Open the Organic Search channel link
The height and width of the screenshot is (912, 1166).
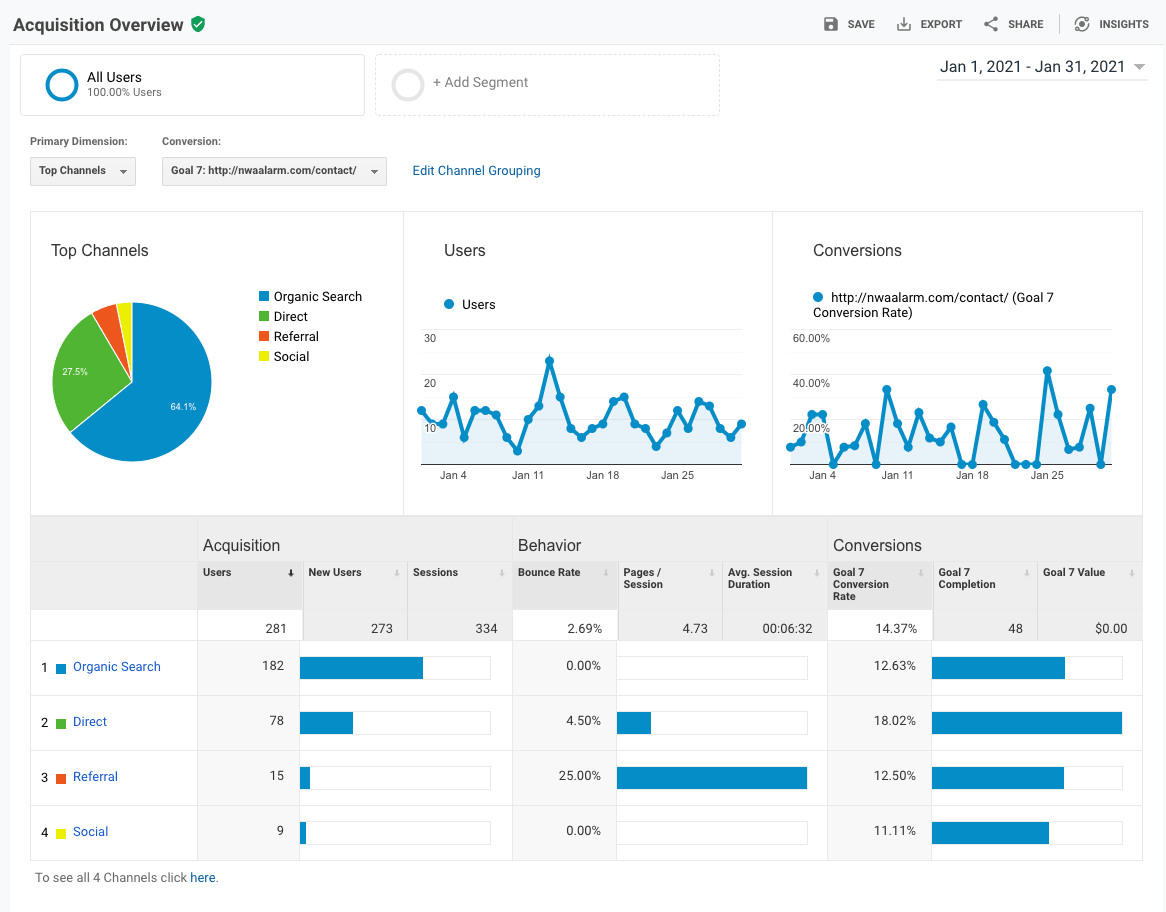[x=116, y=667]
